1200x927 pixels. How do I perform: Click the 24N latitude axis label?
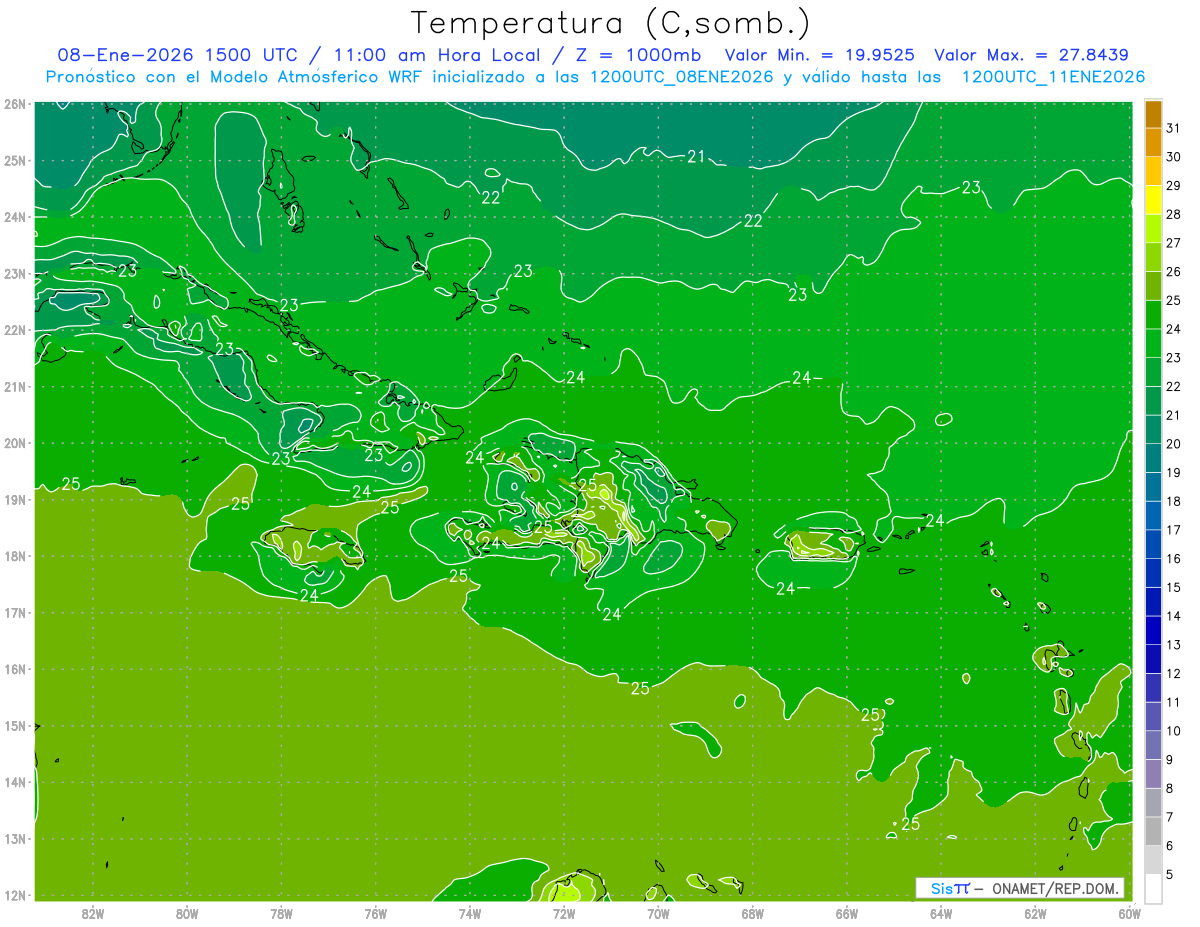tap(15, 216)
